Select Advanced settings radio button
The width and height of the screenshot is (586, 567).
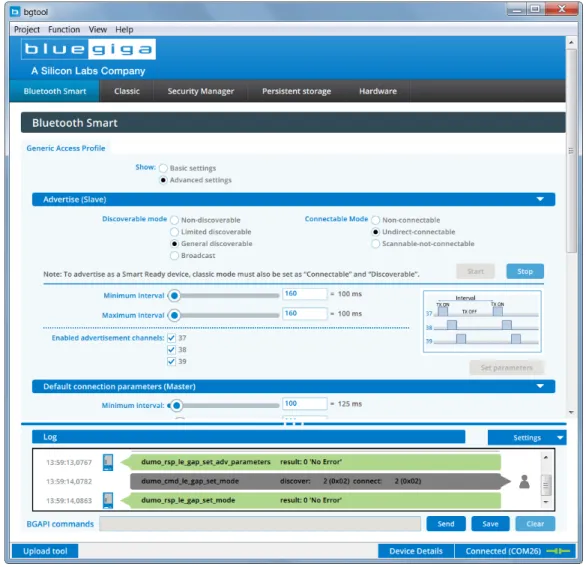(x=163, y=180)
